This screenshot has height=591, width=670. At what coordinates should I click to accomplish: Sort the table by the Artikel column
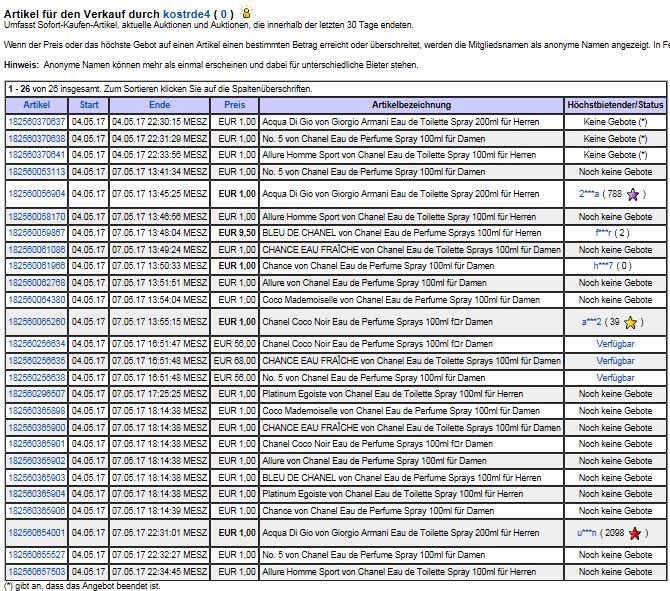[x=37, y=105]
